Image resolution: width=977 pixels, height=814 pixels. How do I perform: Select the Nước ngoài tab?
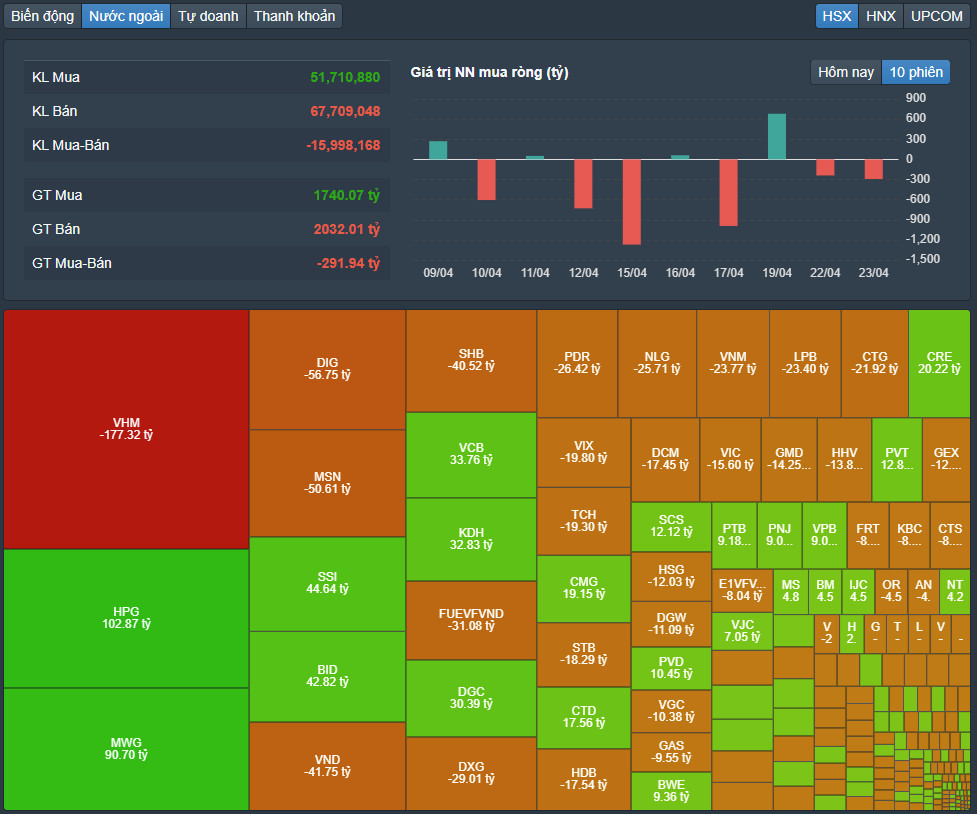coord(126,16)
